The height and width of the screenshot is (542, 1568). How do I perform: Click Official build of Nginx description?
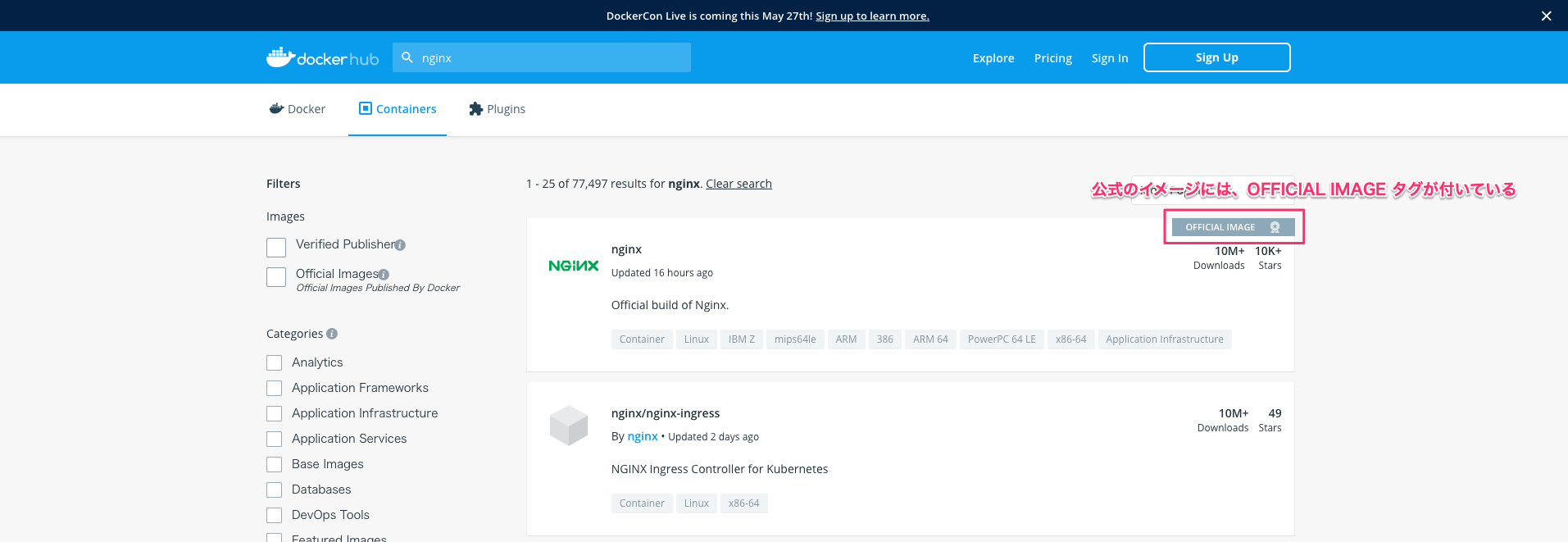click(670, 305)
